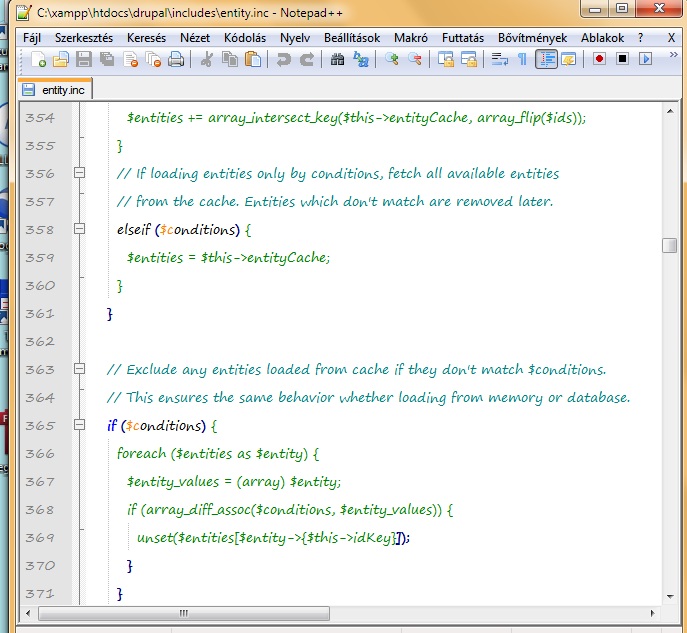Click the comment 'This ensures the same behavior'
687x633 pixels.
(368, 398)
